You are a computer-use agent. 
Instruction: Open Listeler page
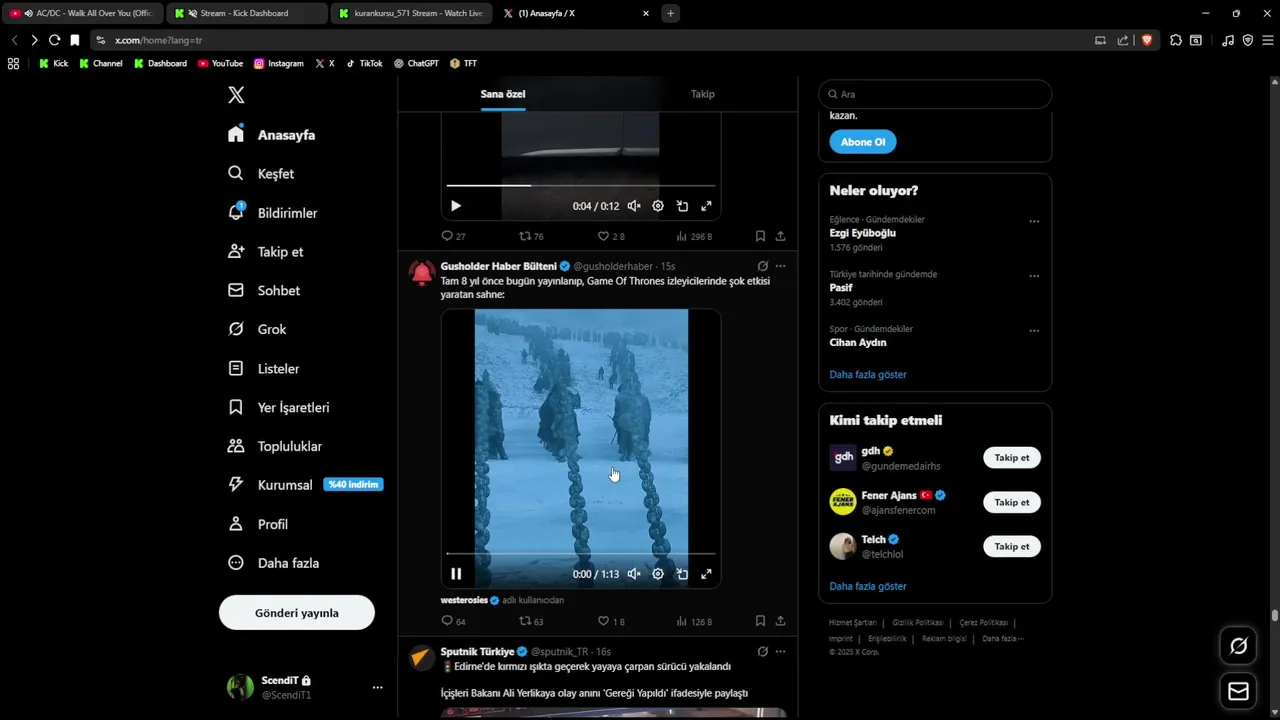click(264, 368)
